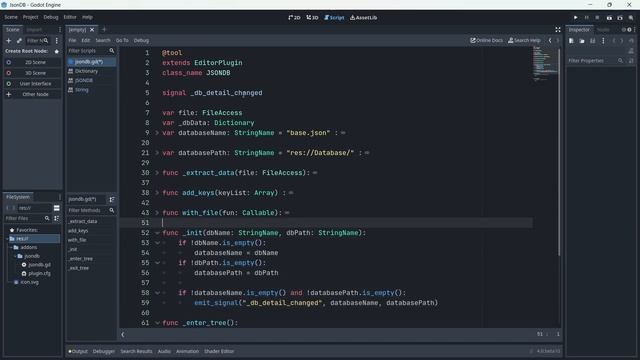Open Debugger bottom panel
Image resolution: width=640 pixels, height=360 pixels.
point(104,351)
